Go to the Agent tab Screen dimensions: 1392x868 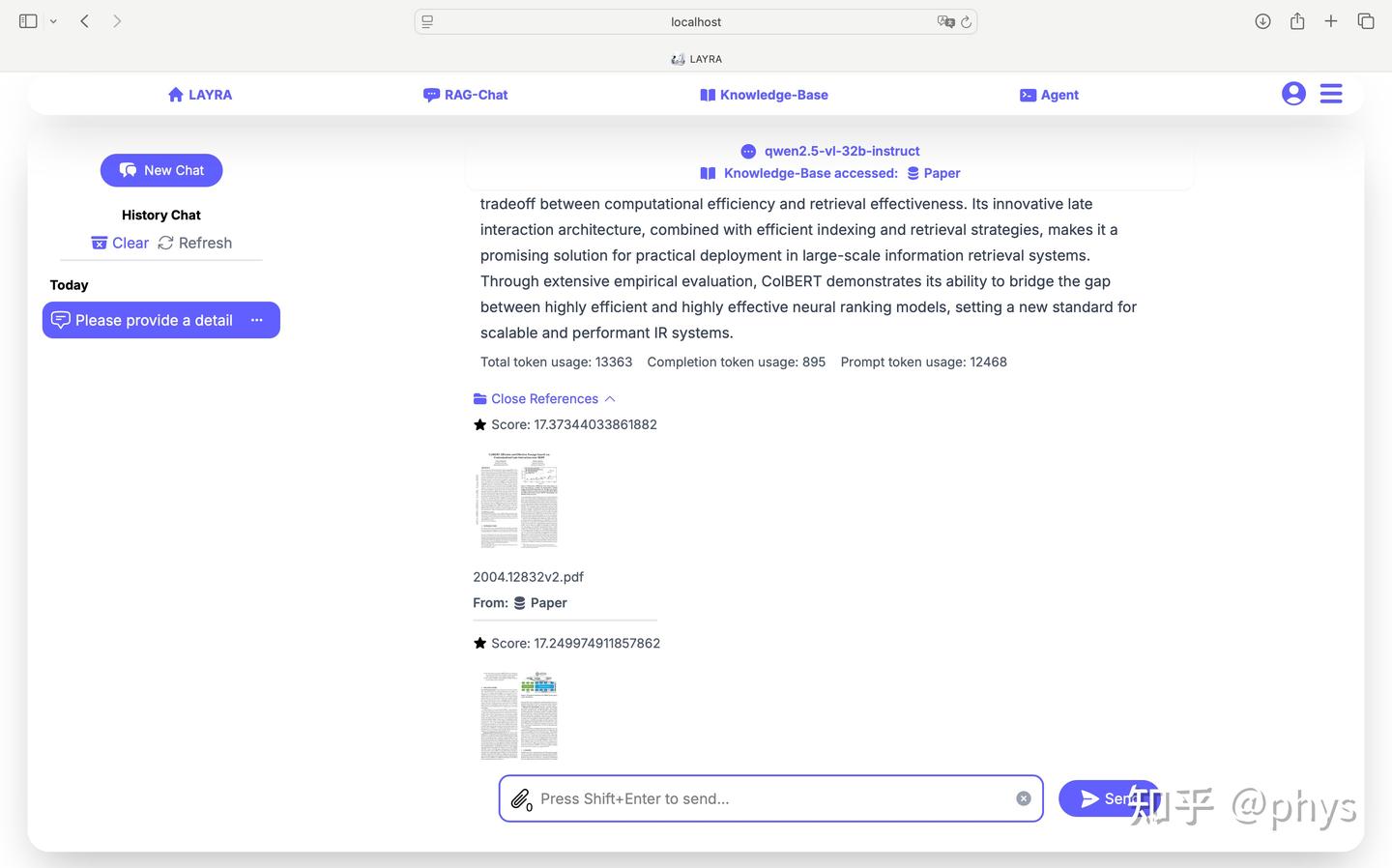point(1049,95)
